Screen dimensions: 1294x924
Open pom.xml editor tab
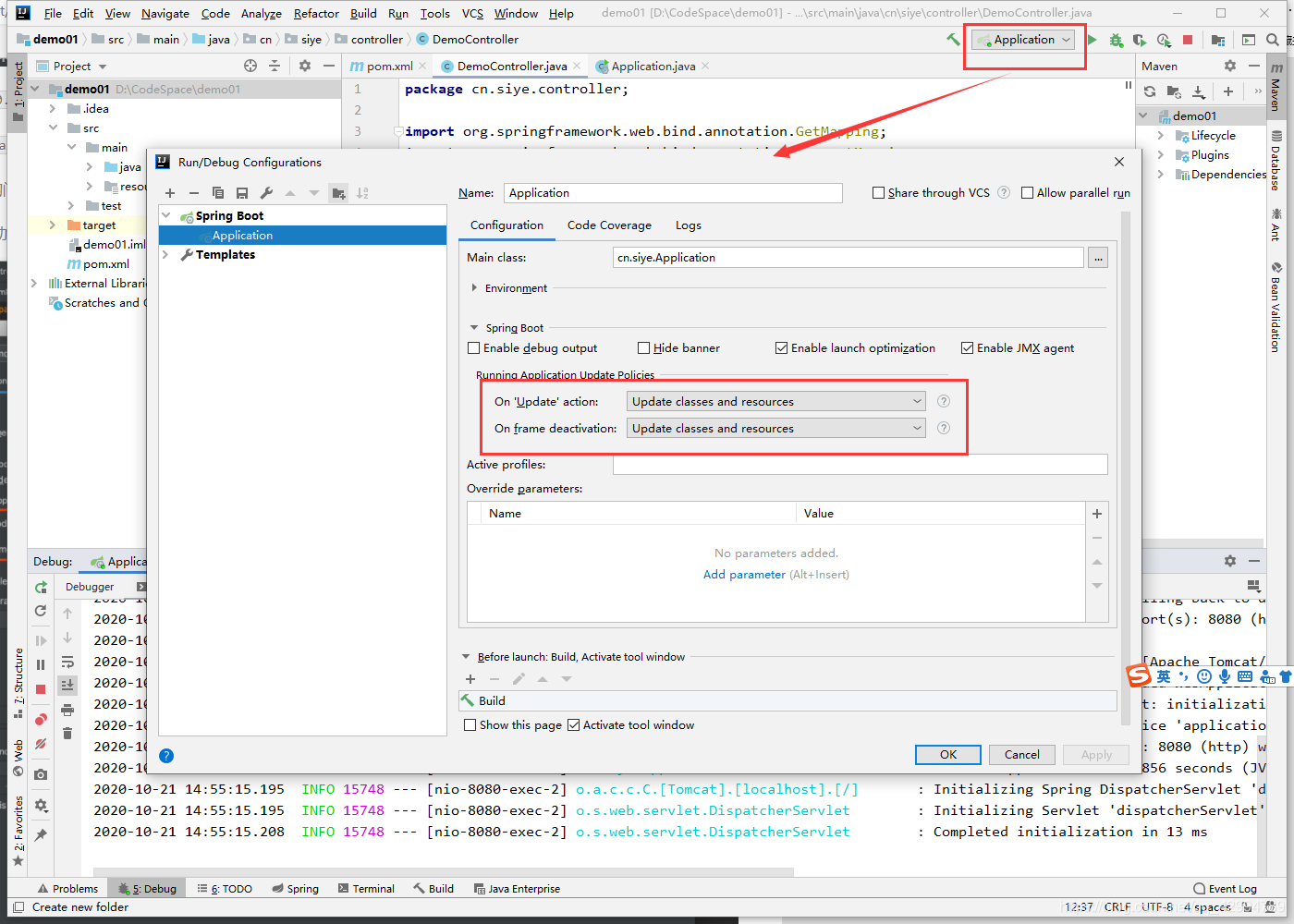pyautogui.click(x=389, y=66)
